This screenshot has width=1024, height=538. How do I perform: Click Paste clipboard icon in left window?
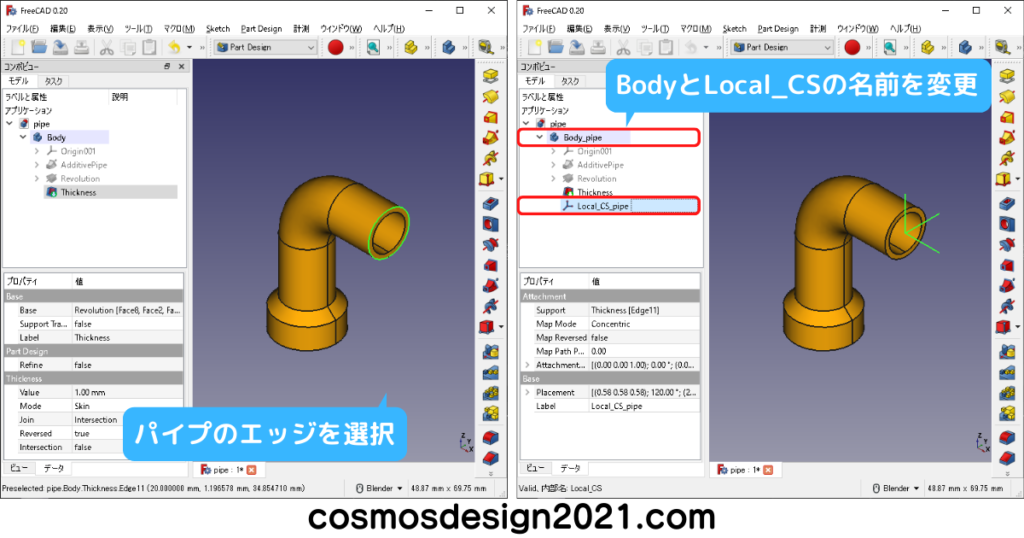click(150, 47)
